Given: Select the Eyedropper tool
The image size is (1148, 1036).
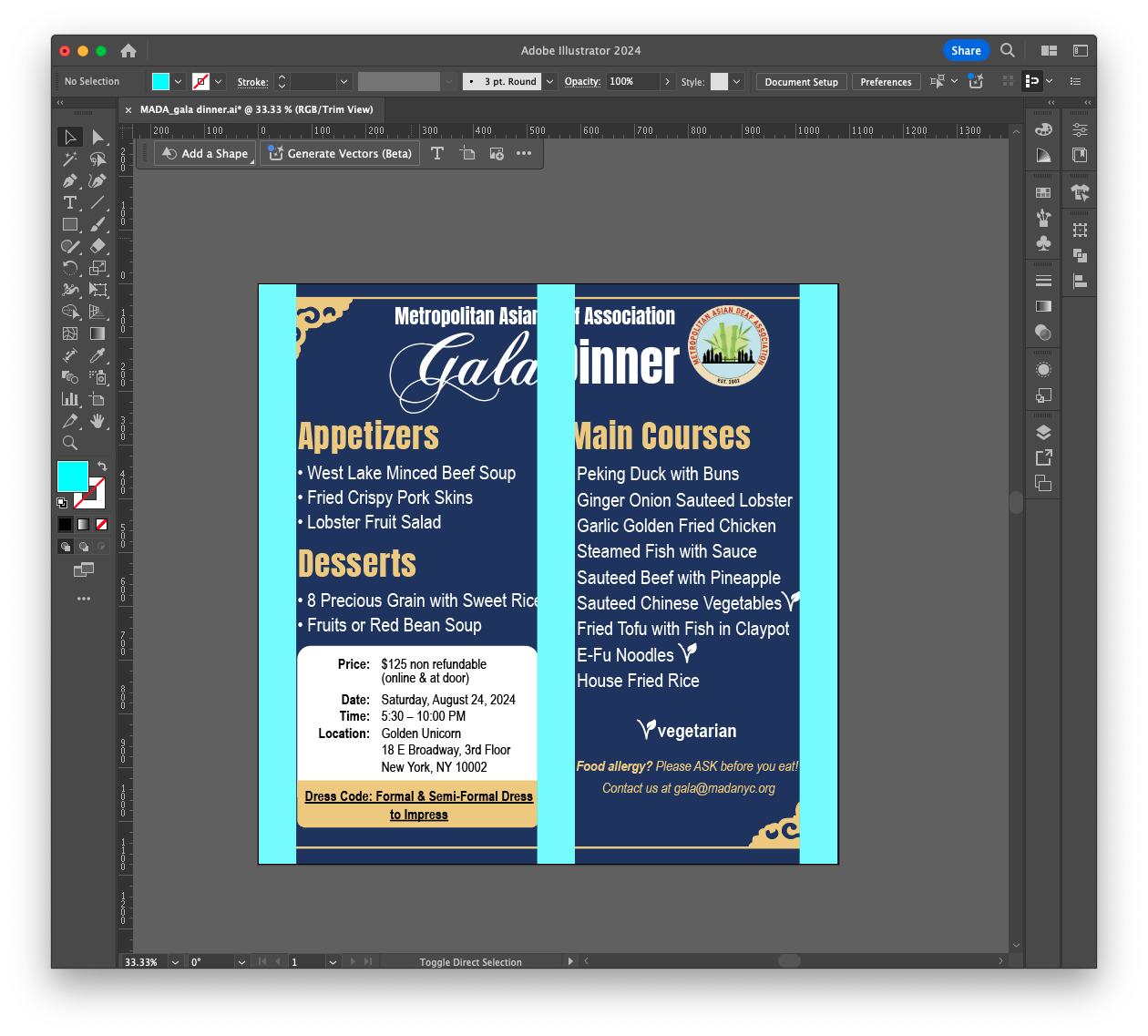Looking at the screenshot, I should click(x=97, y=355).
